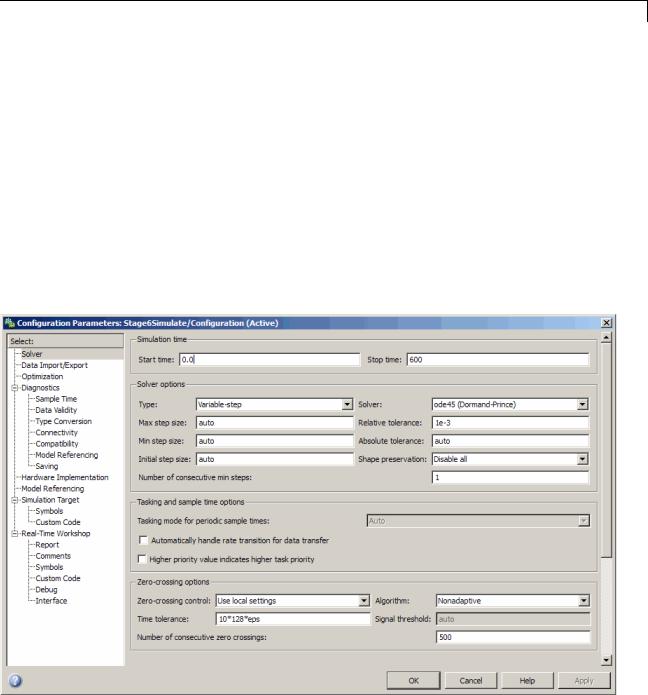Select the Real-Time Workshop tree item
The width and height of the screenshot is (648, 695).
(55, 534)
